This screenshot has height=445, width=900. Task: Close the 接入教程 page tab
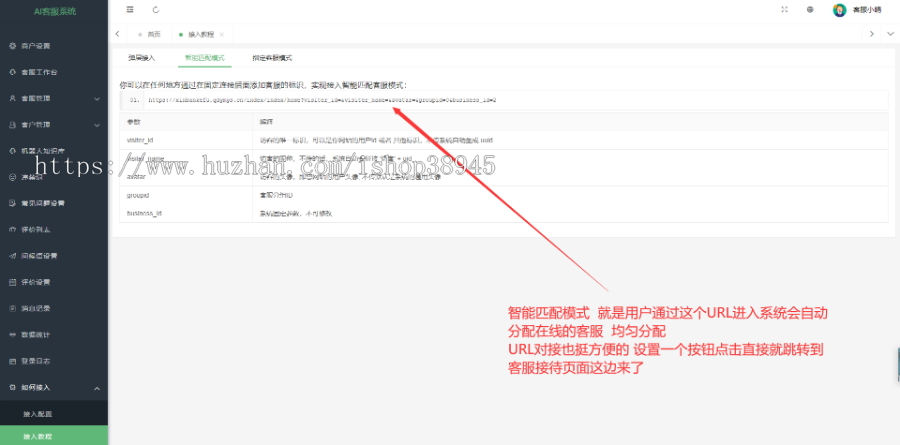[x=222, y=34]
